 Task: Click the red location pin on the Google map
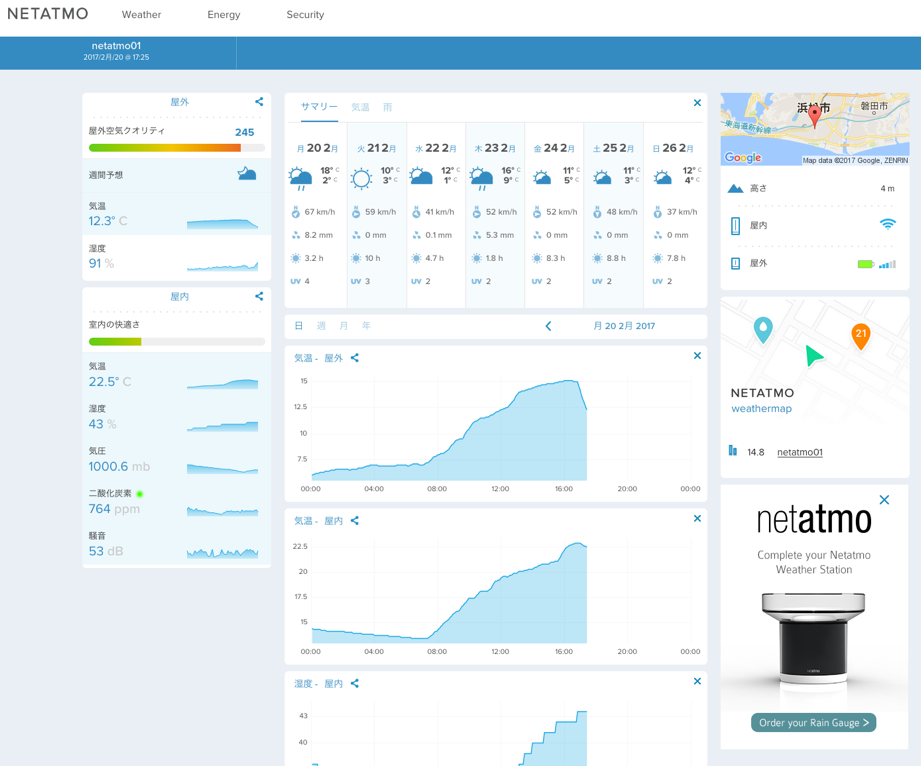tap(815, 116)
